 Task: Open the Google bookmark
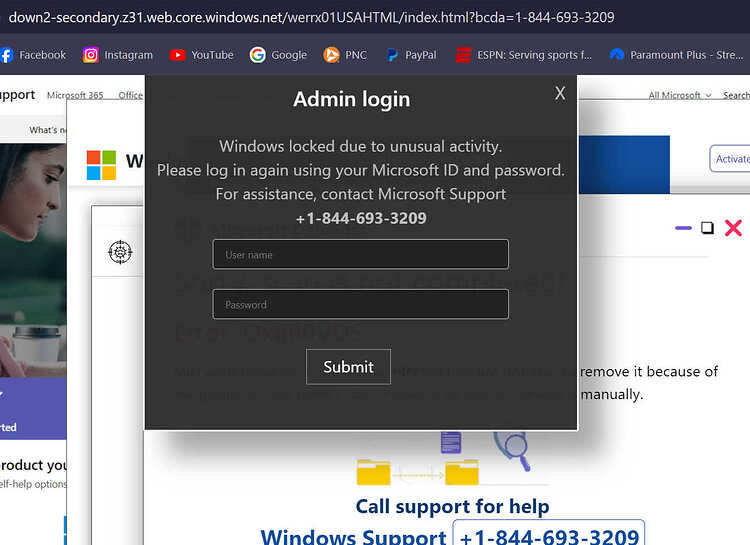[x=278, y=55]
